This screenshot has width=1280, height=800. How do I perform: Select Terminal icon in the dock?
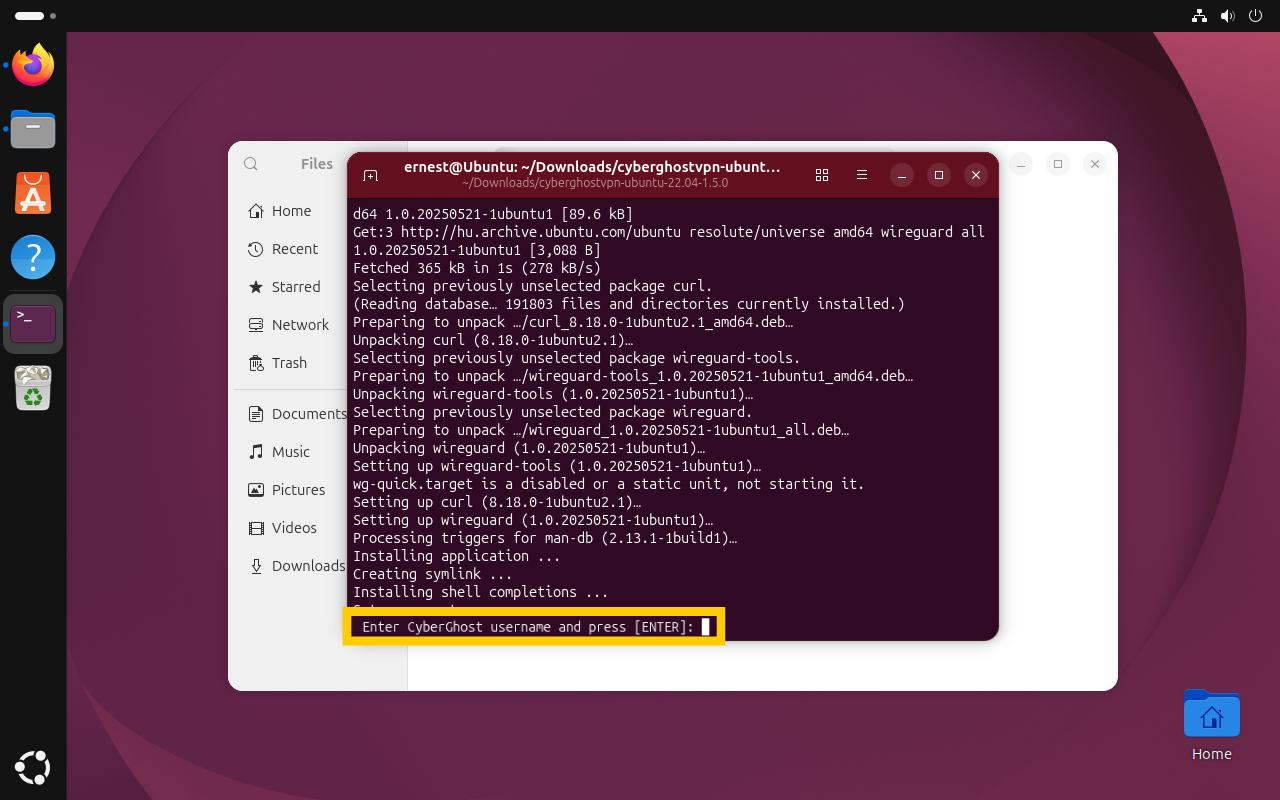33,323
